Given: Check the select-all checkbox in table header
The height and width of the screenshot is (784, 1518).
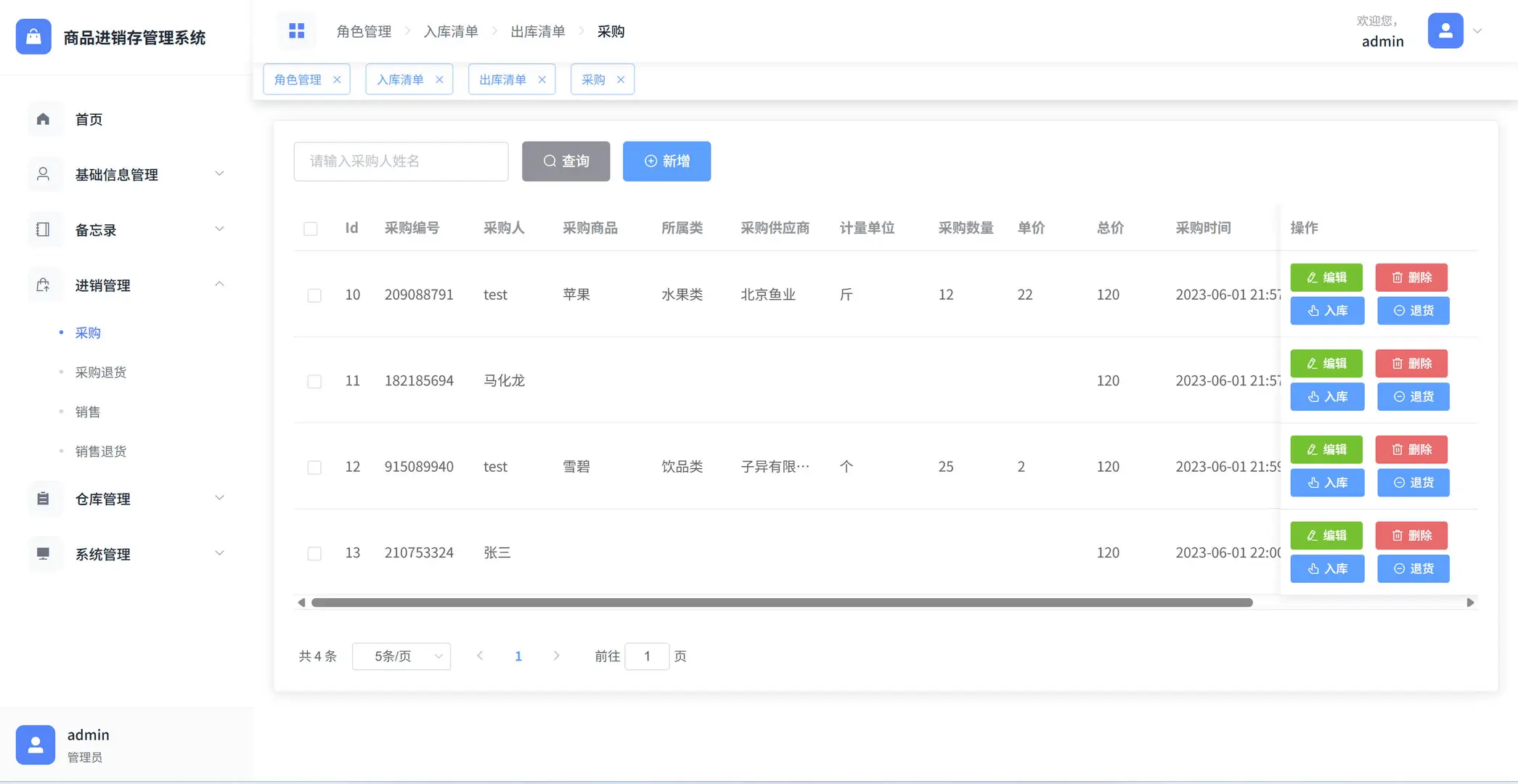Looking at the screenshot, I should pos(311,228).
